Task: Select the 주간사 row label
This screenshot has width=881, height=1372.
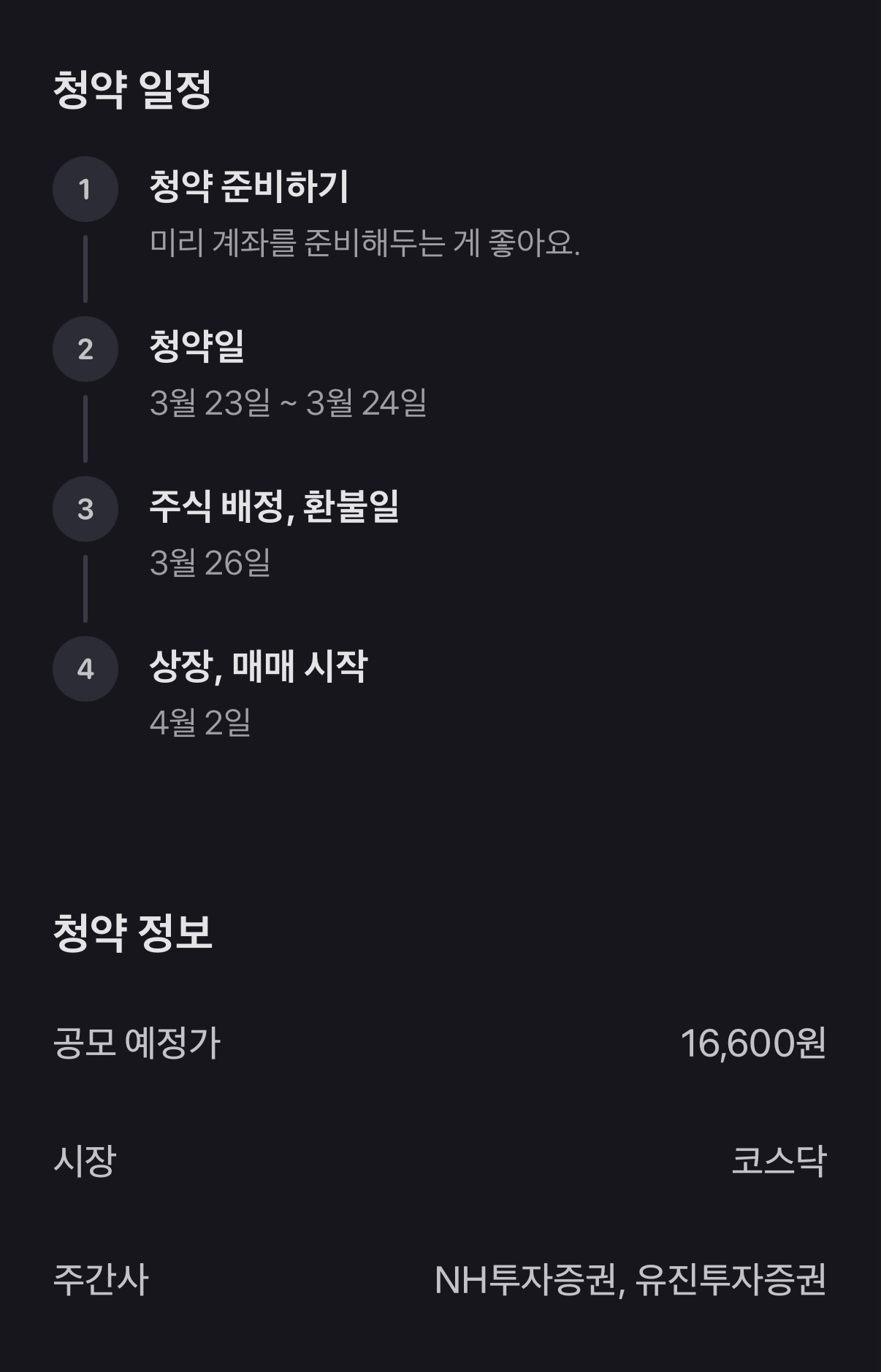Action: [x=101, y=1279]
